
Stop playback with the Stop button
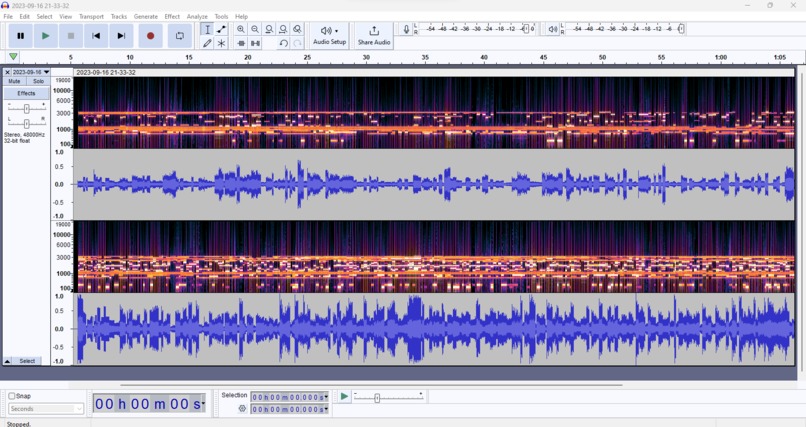pyautogui.click(x=71, y=36)
